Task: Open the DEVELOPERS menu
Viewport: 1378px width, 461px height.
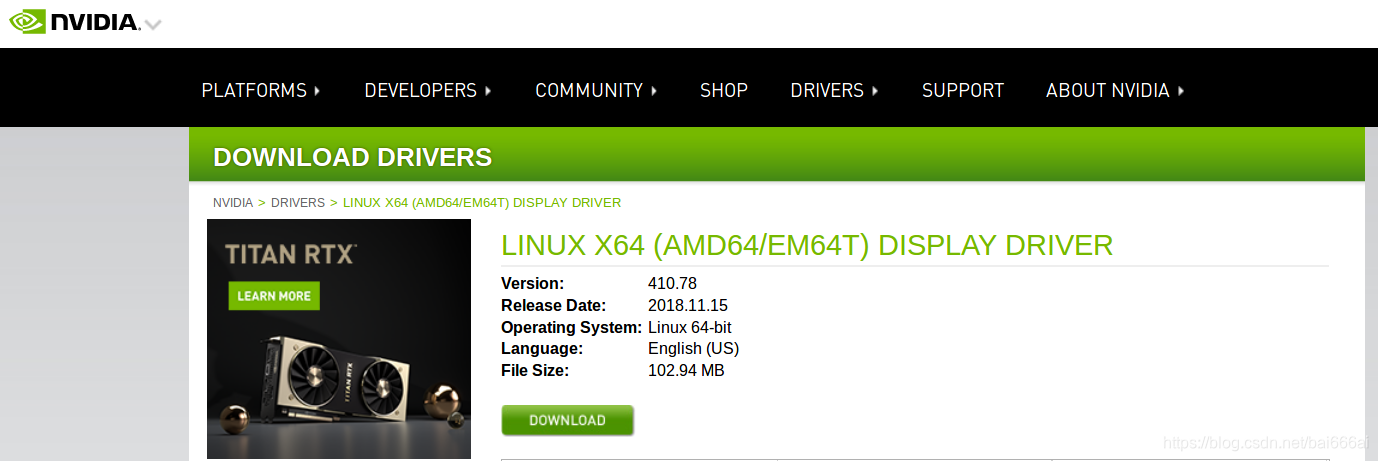Action: [421, 90]
